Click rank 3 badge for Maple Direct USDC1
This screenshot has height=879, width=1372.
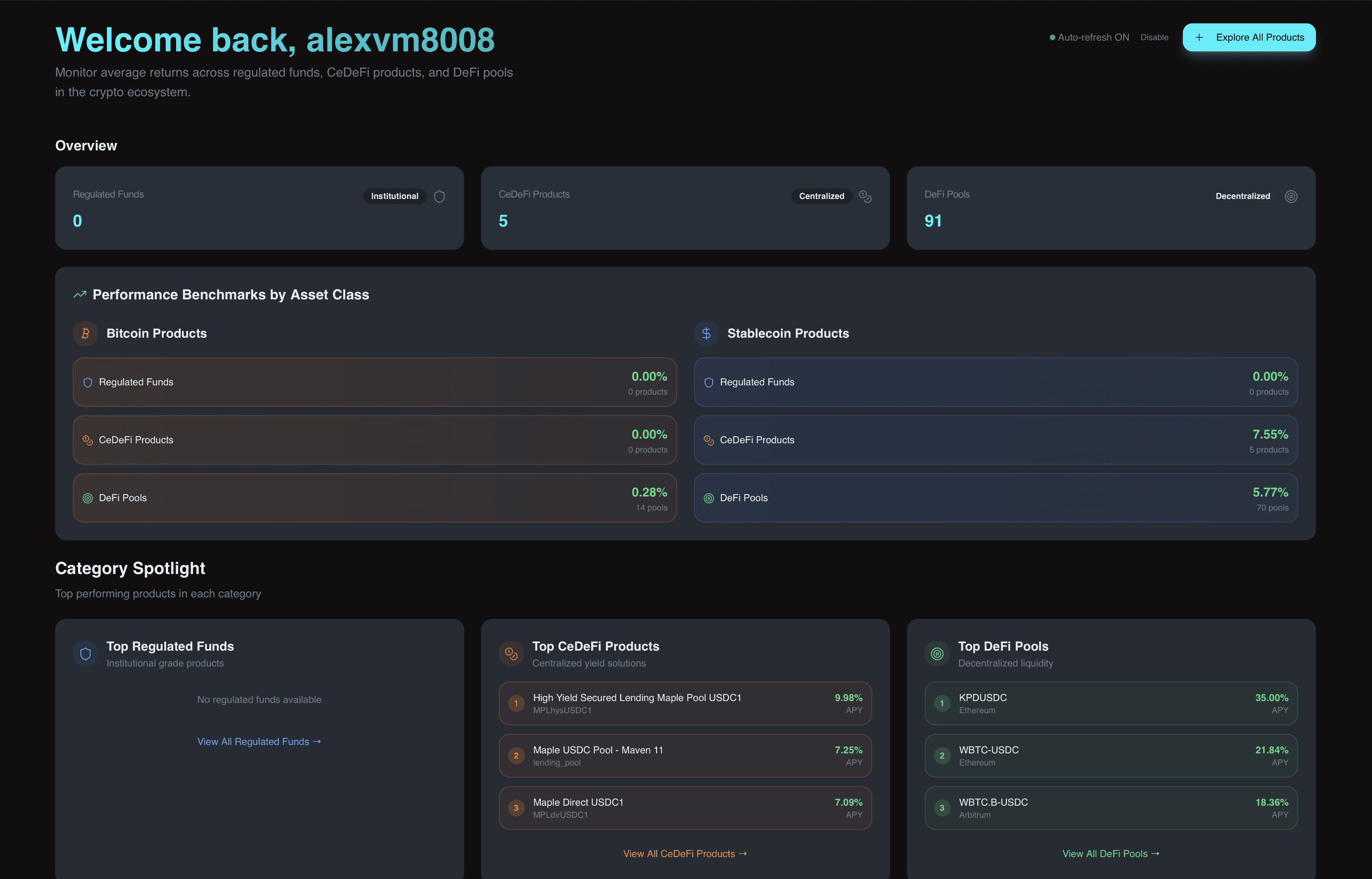coord(516,808)
